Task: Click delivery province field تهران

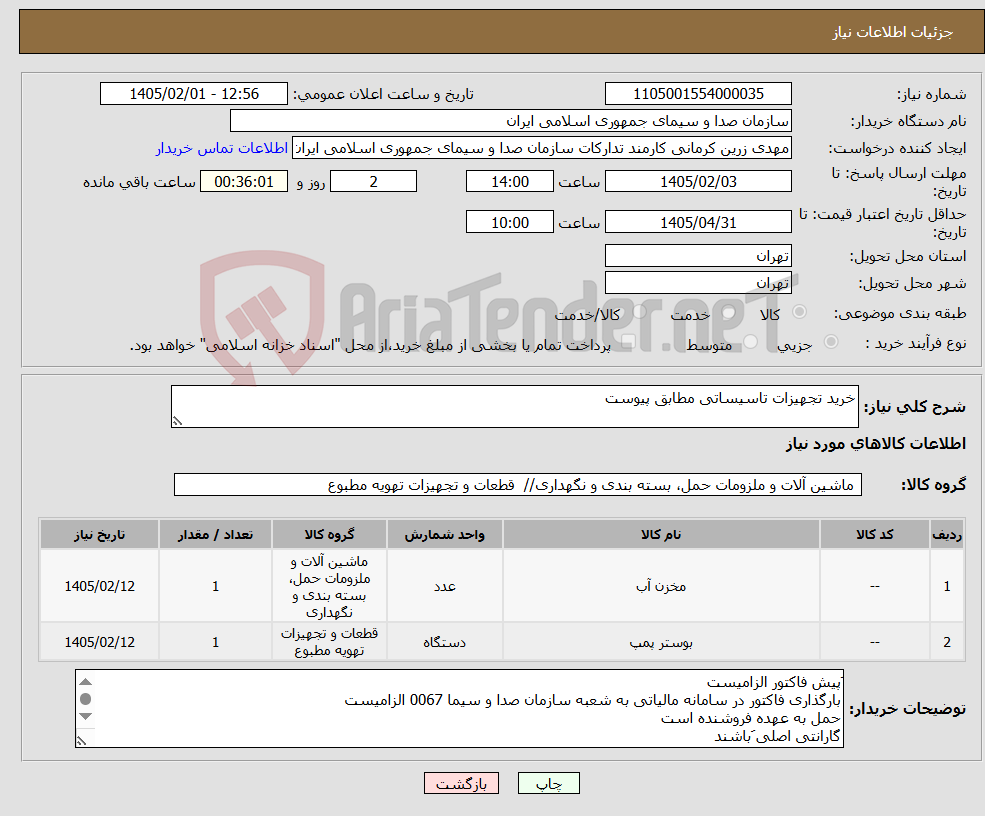Action: point(698,256)
